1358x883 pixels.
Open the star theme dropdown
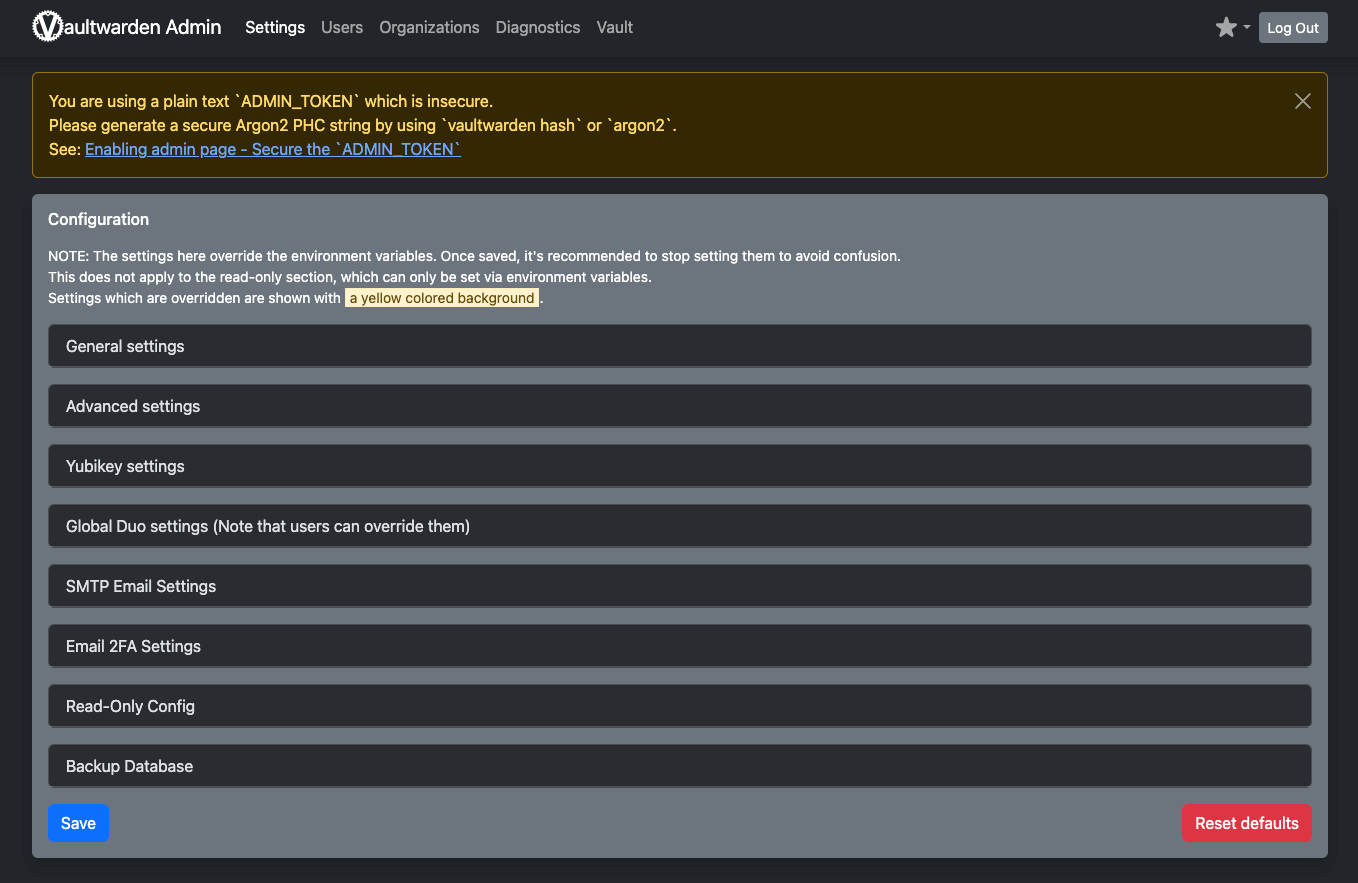point(1232,28)
